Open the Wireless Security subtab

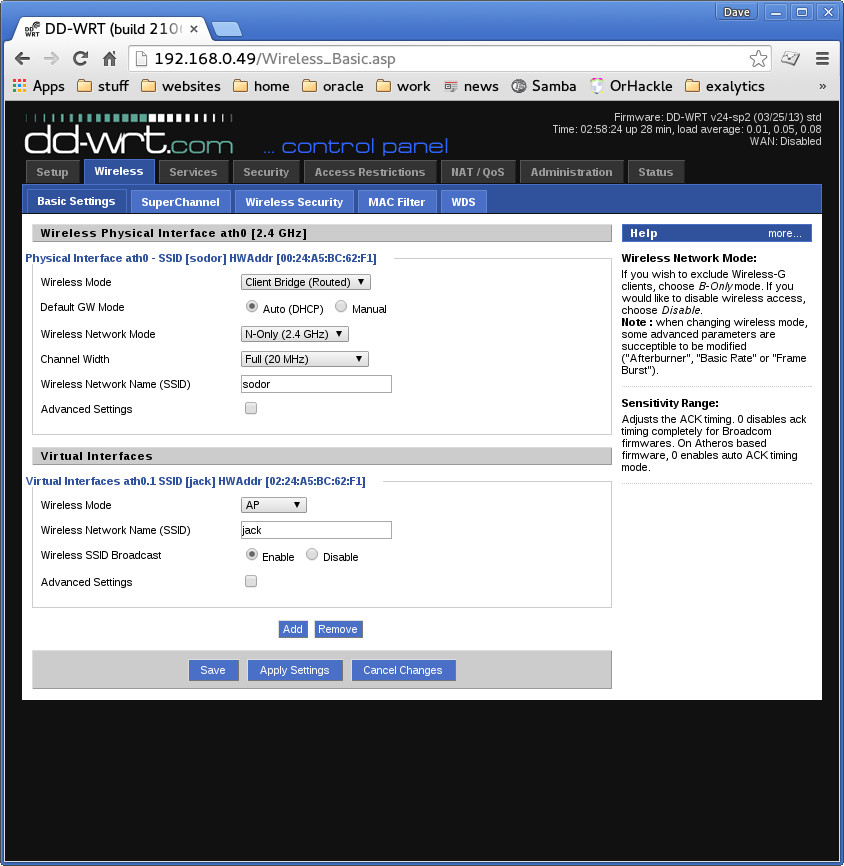(x=294, y=202)
